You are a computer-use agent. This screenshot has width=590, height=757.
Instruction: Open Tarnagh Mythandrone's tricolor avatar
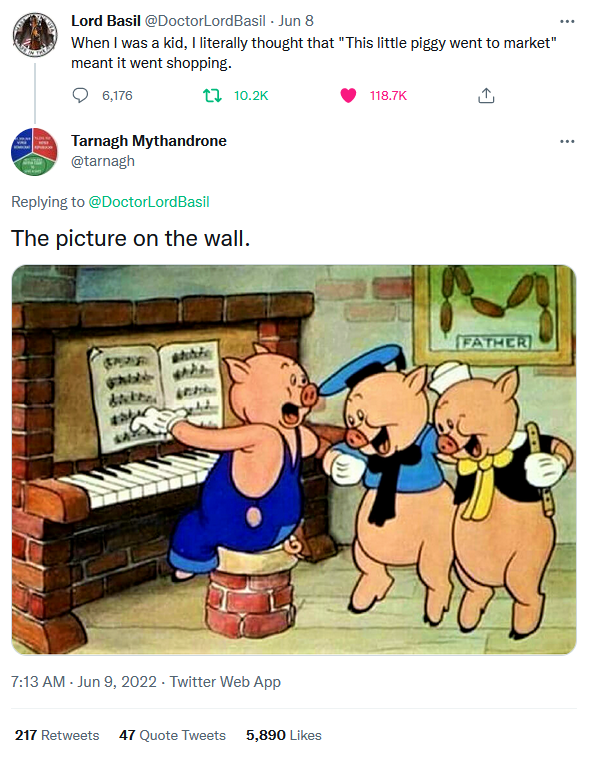[34, 152]
